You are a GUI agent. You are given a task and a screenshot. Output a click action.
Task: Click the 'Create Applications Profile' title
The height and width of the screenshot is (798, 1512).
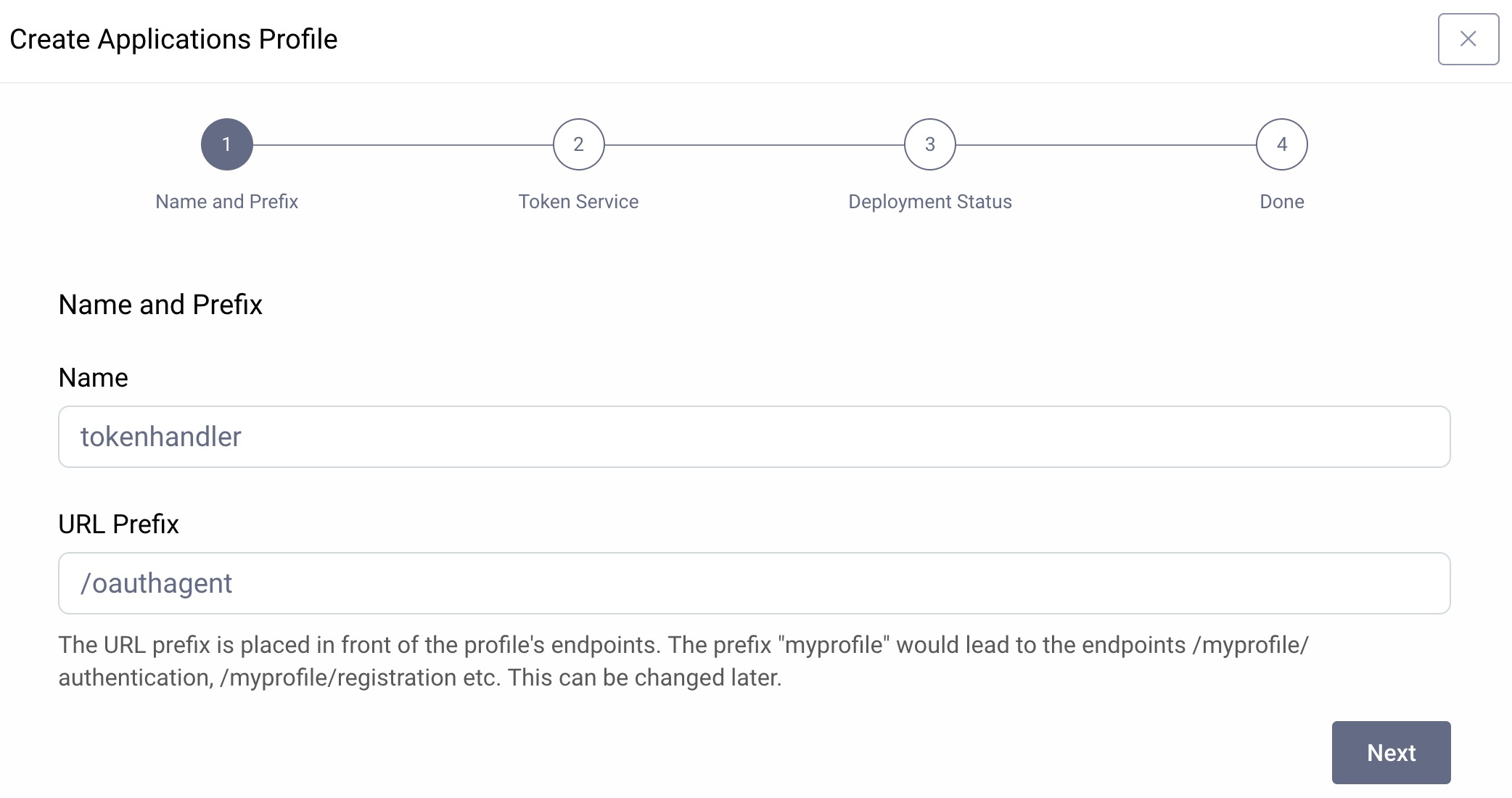coord(174,39)
